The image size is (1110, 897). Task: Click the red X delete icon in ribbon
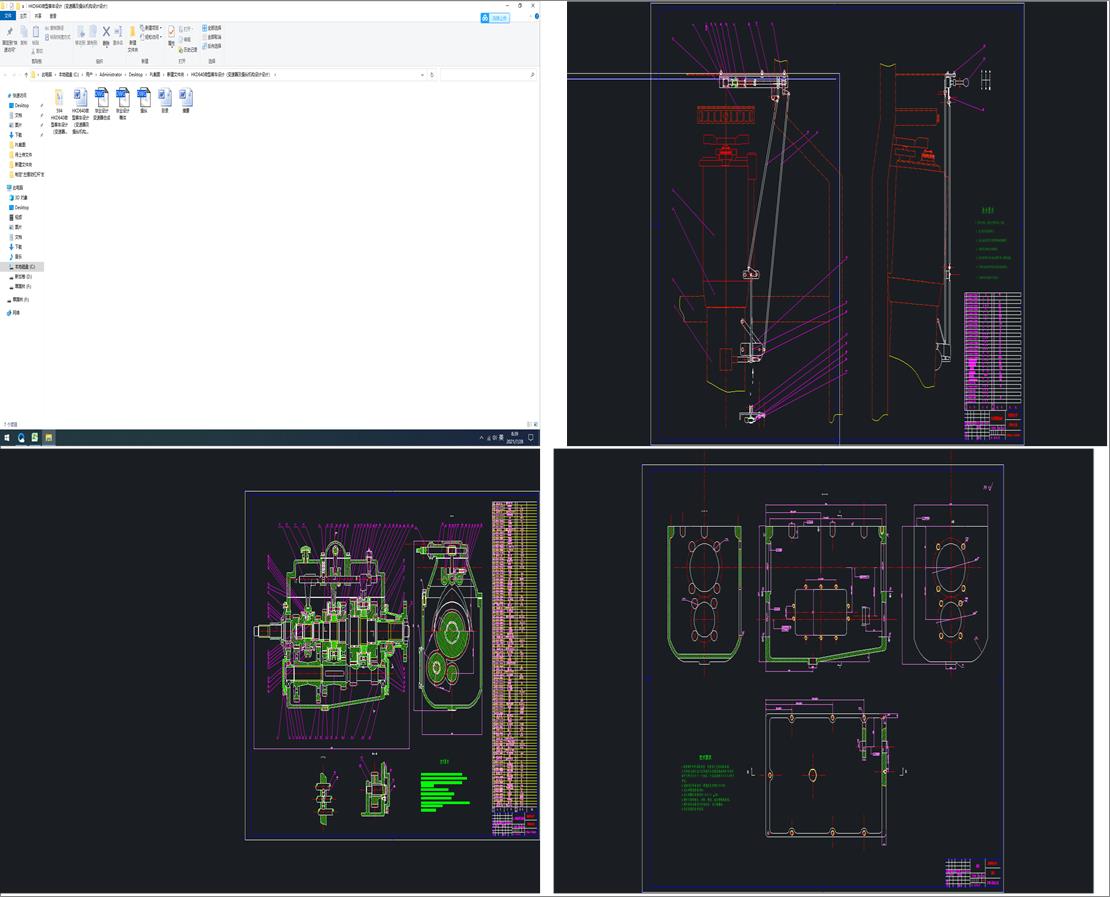tap(106, 32)
